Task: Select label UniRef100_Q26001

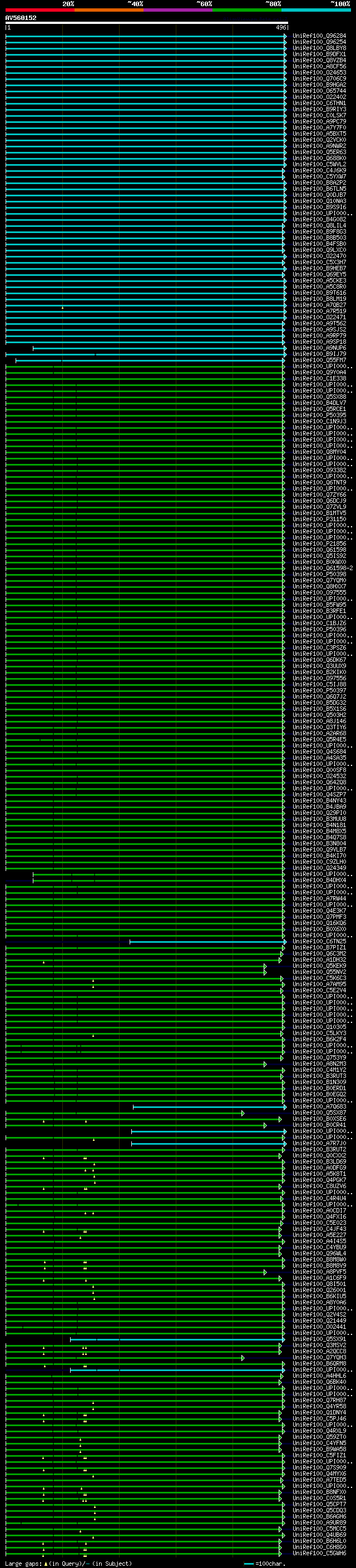Action: (319, 1290)
